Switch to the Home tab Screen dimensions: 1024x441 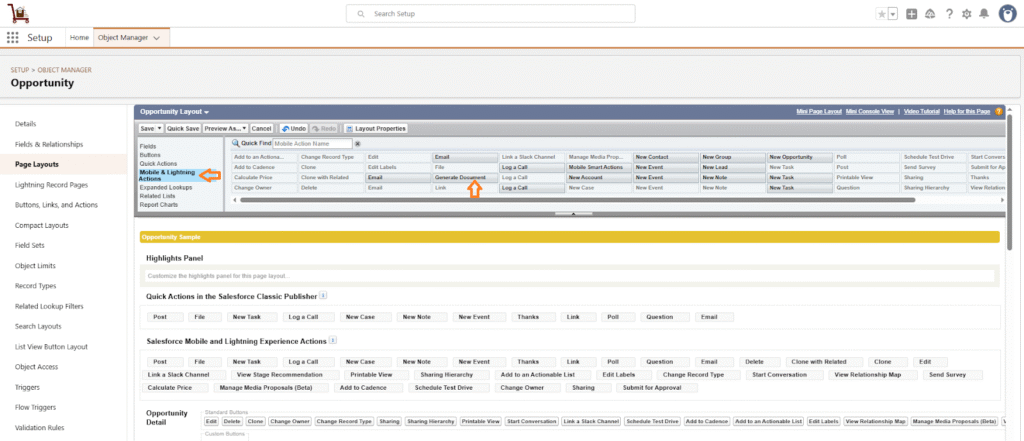click(79, 37)
